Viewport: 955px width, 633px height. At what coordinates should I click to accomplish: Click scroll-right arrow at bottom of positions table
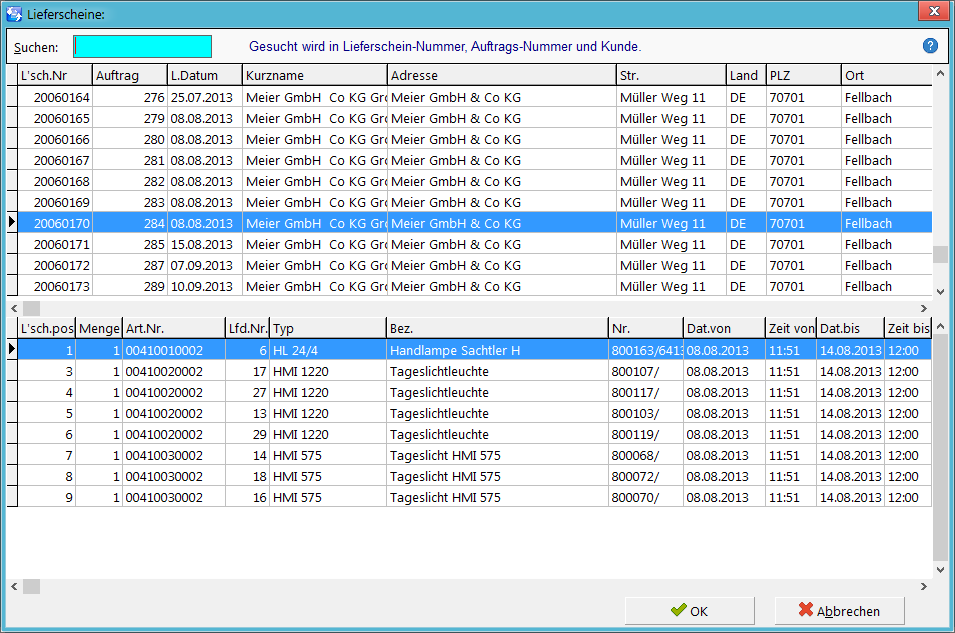click(x=923, y=586)
